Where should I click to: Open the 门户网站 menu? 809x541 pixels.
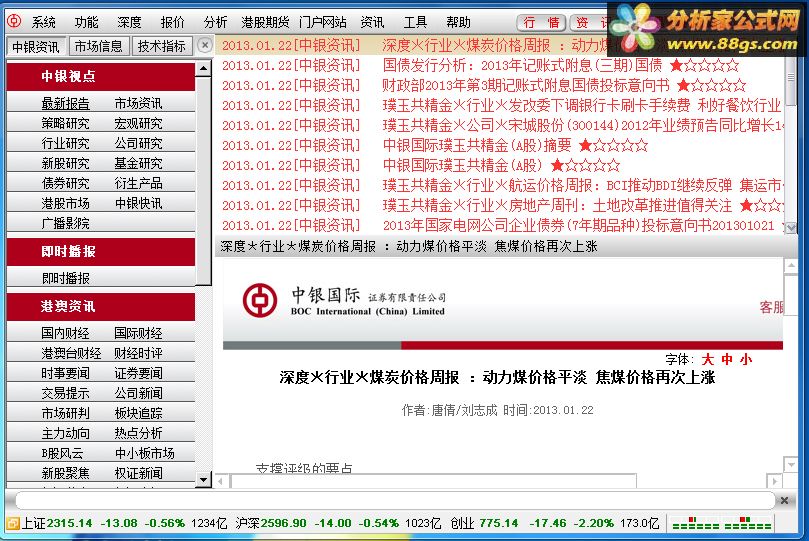322,22
